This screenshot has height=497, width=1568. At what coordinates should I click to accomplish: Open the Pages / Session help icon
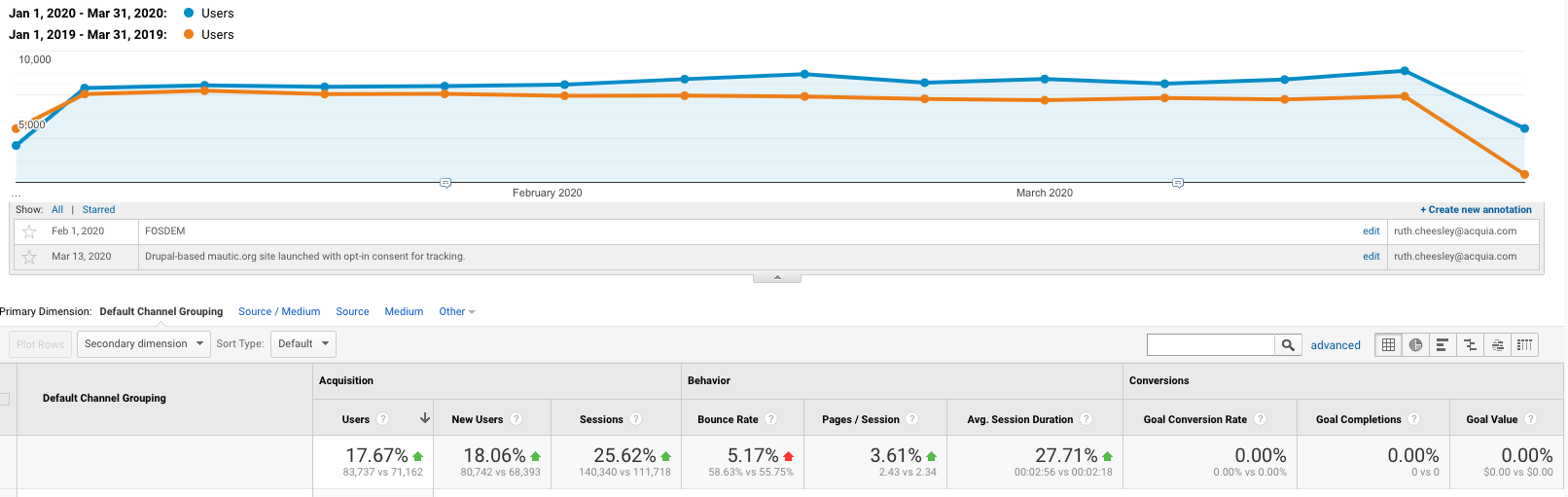point(912,419)
